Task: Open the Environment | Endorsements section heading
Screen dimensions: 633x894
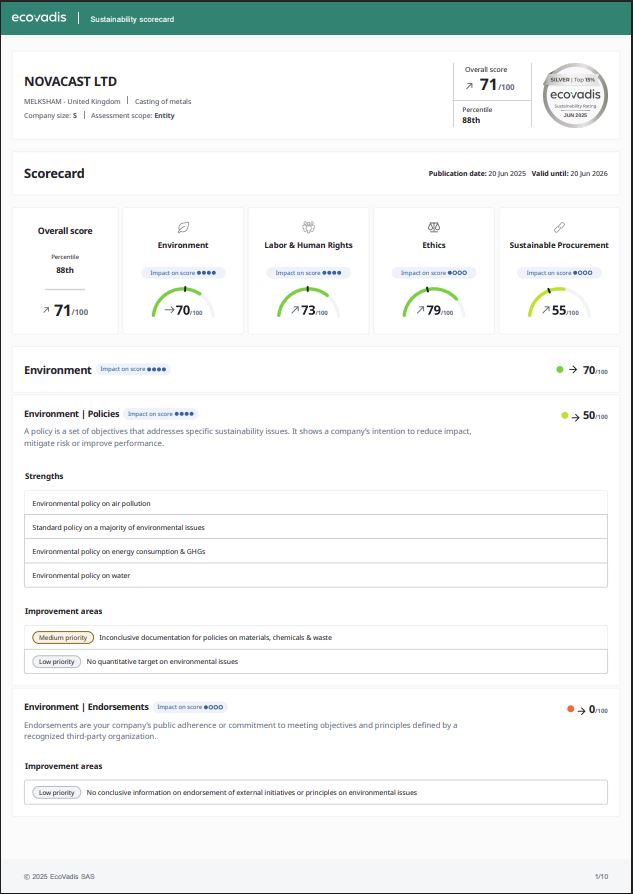Action: [86, 707]
